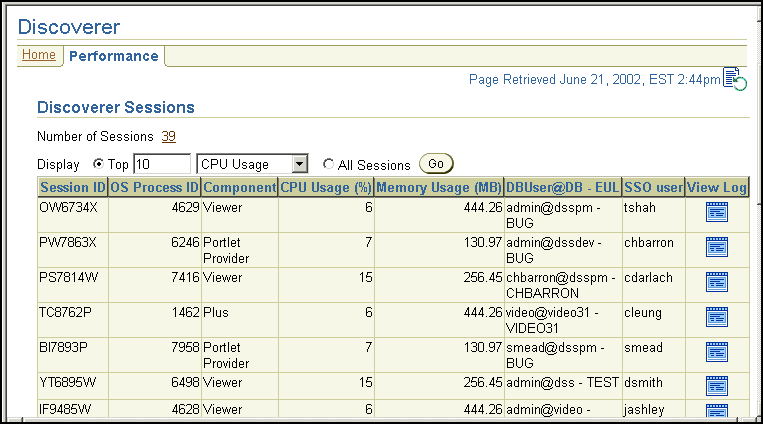Click OS process ID 6246
The width and height of the screenshot is (763, 424).
click(x=185, y=242)
